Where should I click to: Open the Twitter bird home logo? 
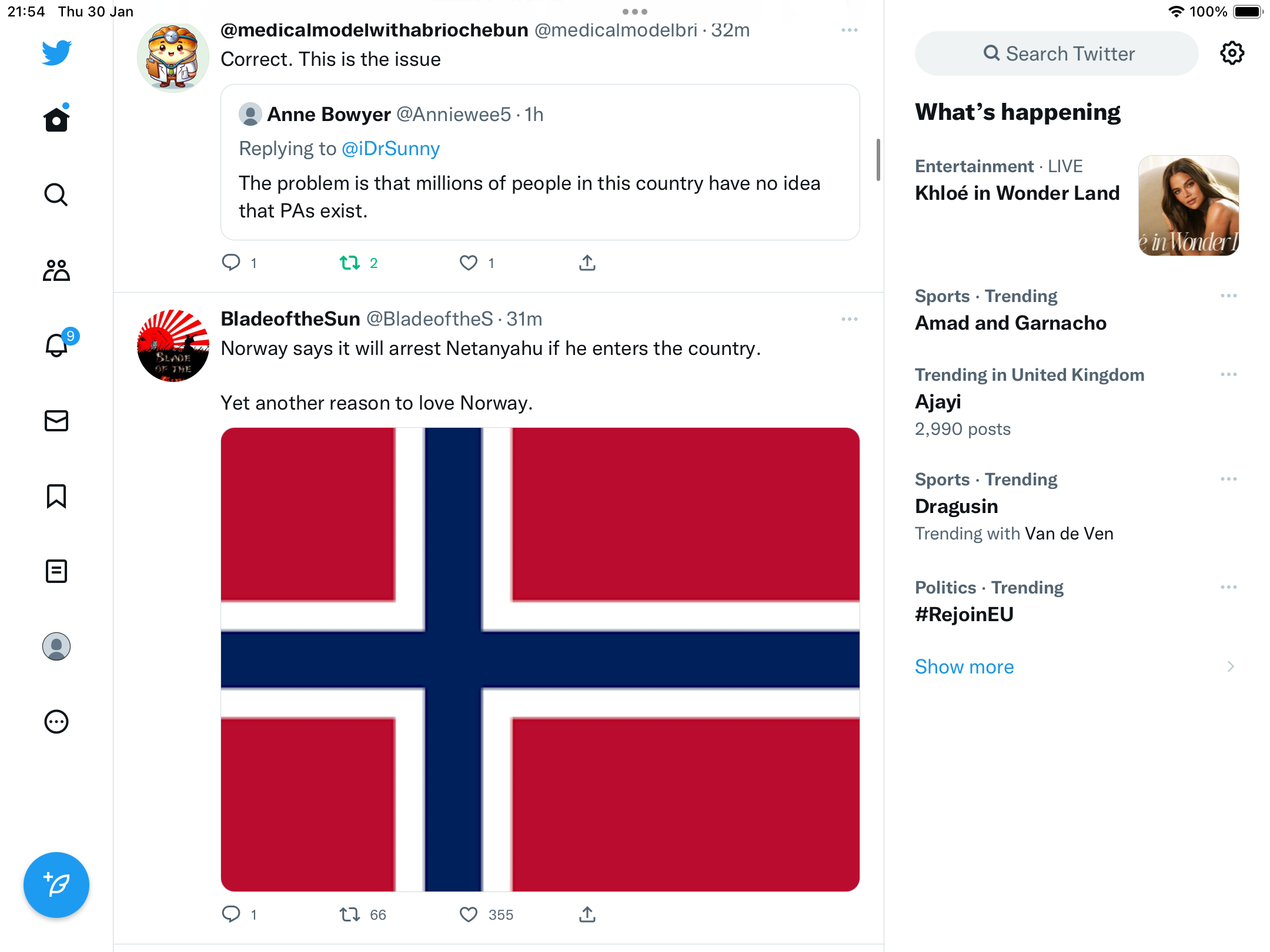[56, 53]
